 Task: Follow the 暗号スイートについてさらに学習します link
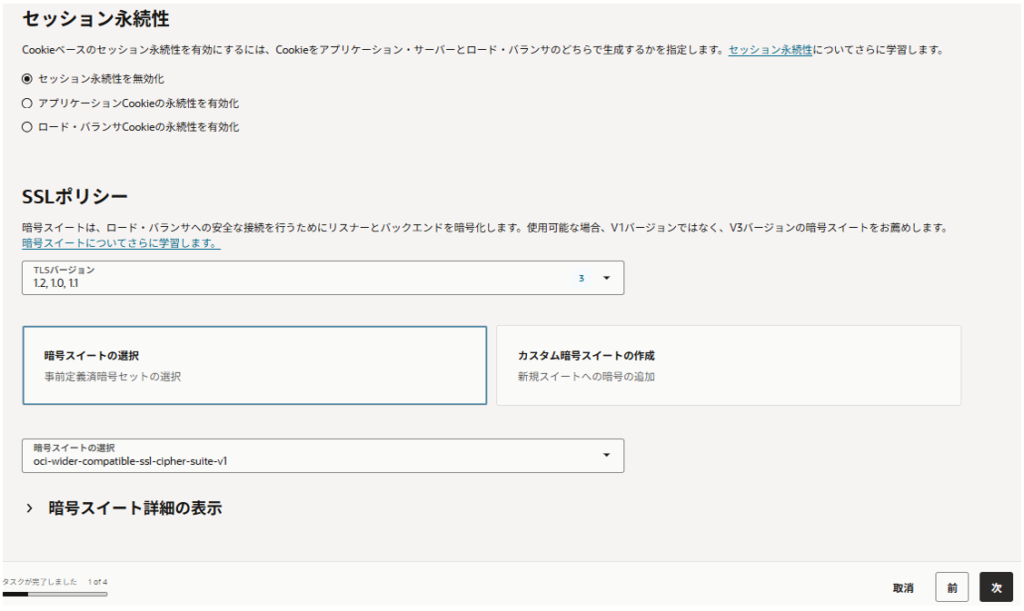click(121, 243)
